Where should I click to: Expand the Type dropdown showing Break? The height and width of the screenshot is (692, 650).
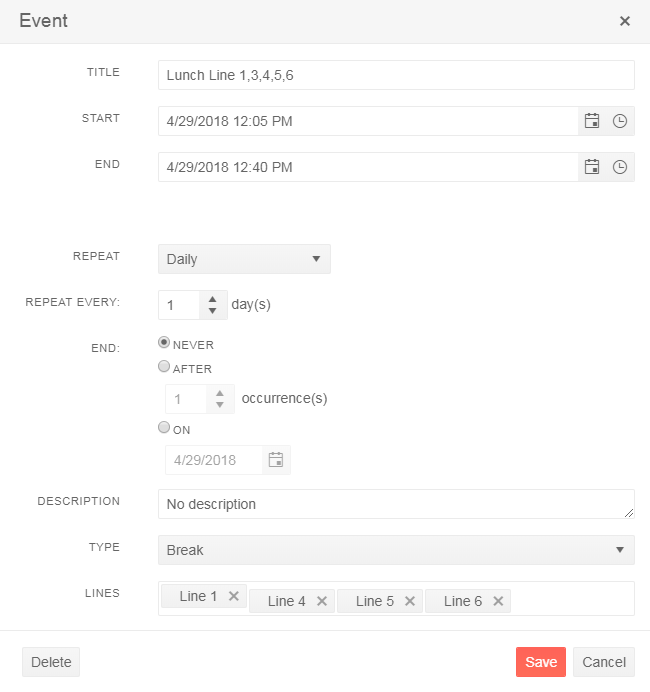pos(396,550)
